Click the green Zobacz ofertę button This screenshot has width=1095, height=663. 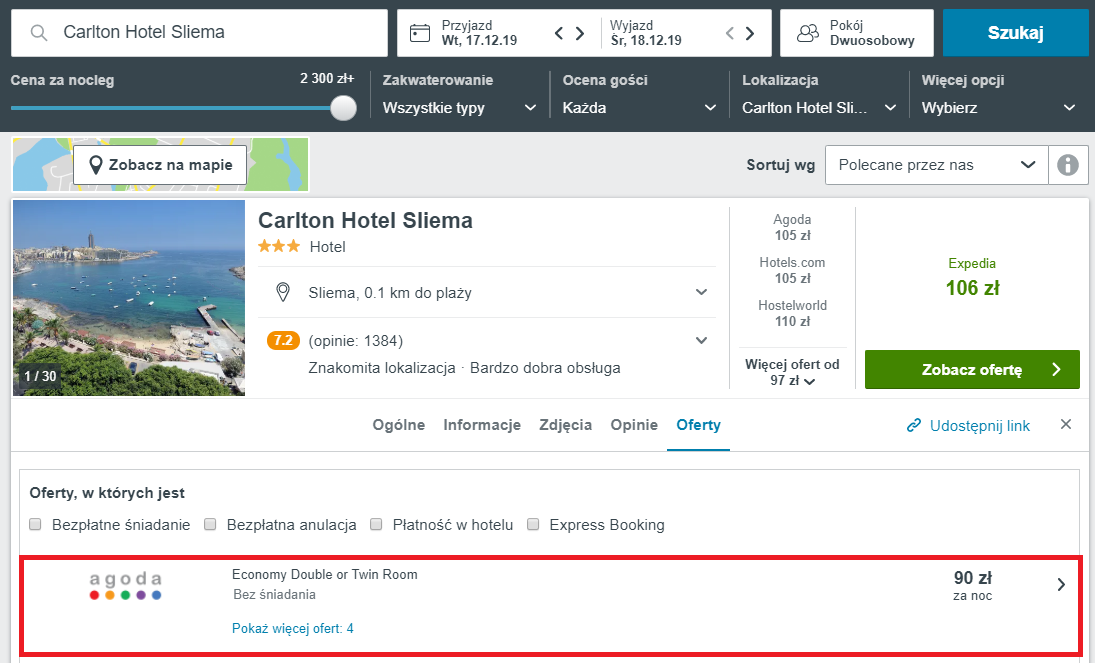pyautogui.click(x=972, y=370)
